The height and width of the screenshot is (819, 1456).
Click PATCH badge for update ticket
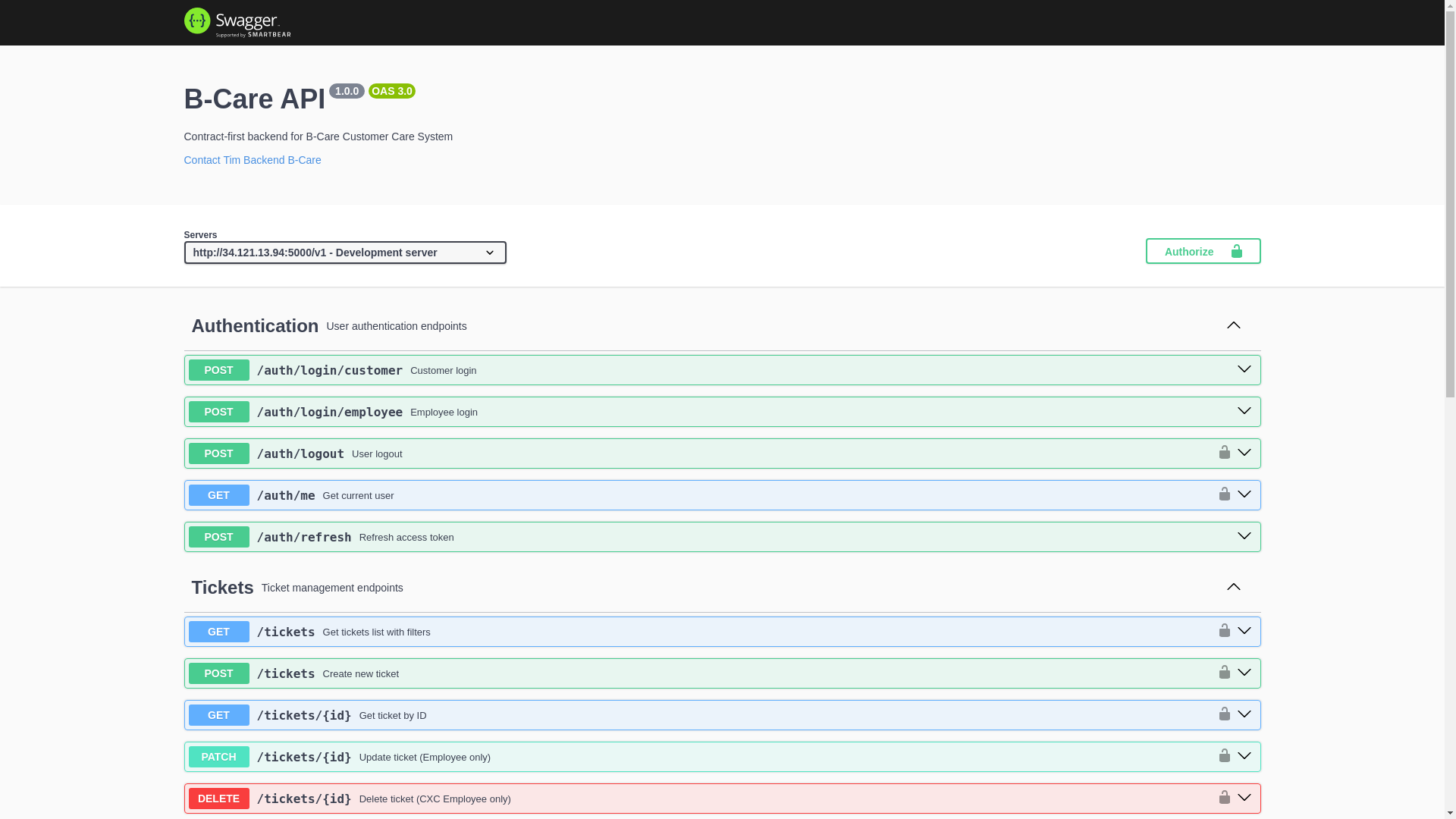(218, 757)
